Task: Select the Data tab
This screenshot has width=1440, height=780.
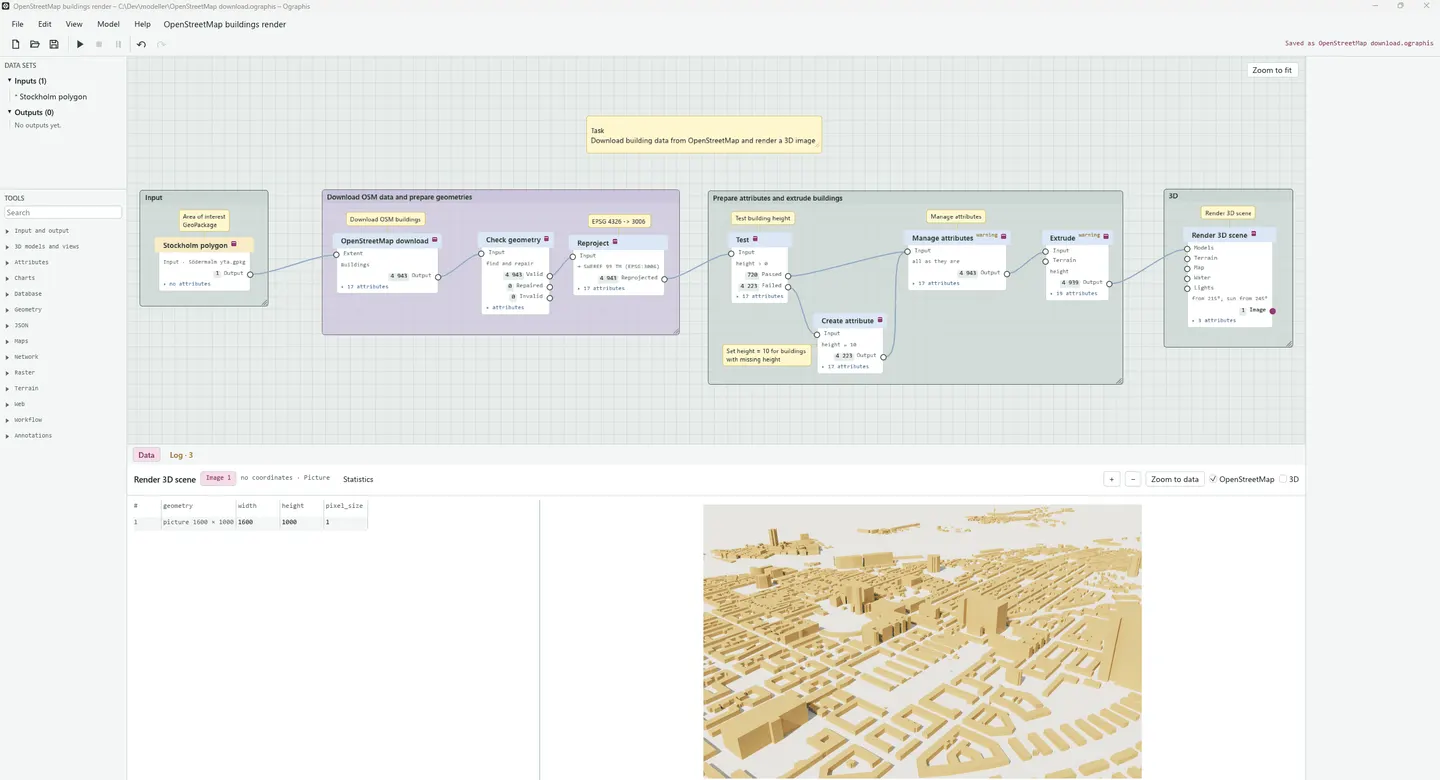Action: pos(146,455)
